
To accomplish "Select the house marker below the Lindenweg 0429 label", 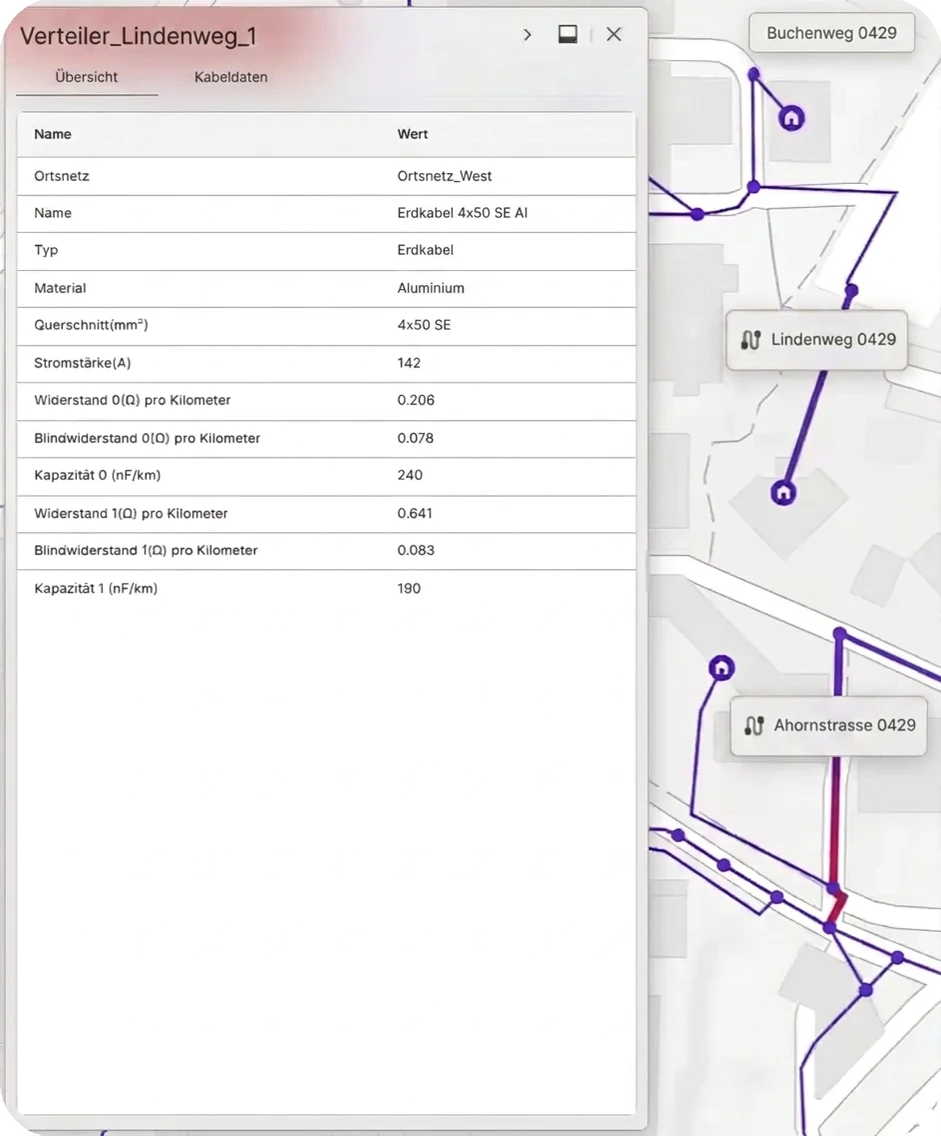I will tap(783, 493).
